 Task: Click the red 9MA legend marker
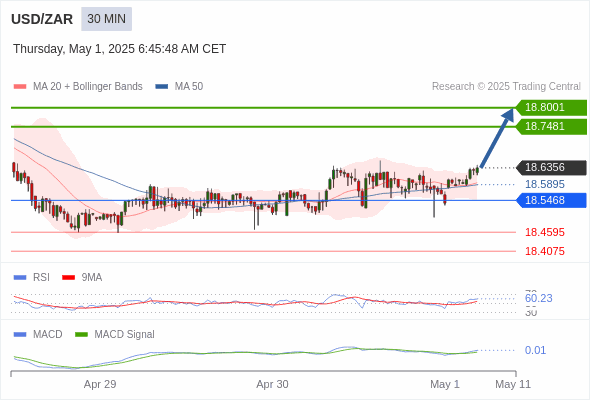(68, 278)
